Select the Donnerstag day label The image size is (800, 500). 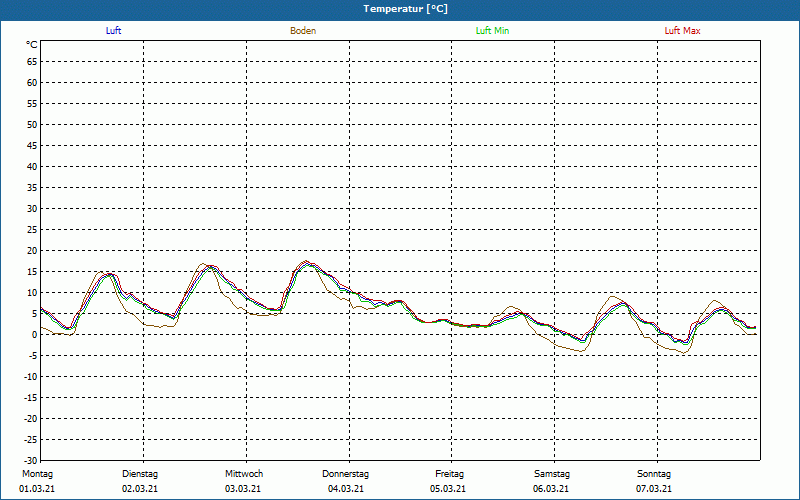pos(345,474)
